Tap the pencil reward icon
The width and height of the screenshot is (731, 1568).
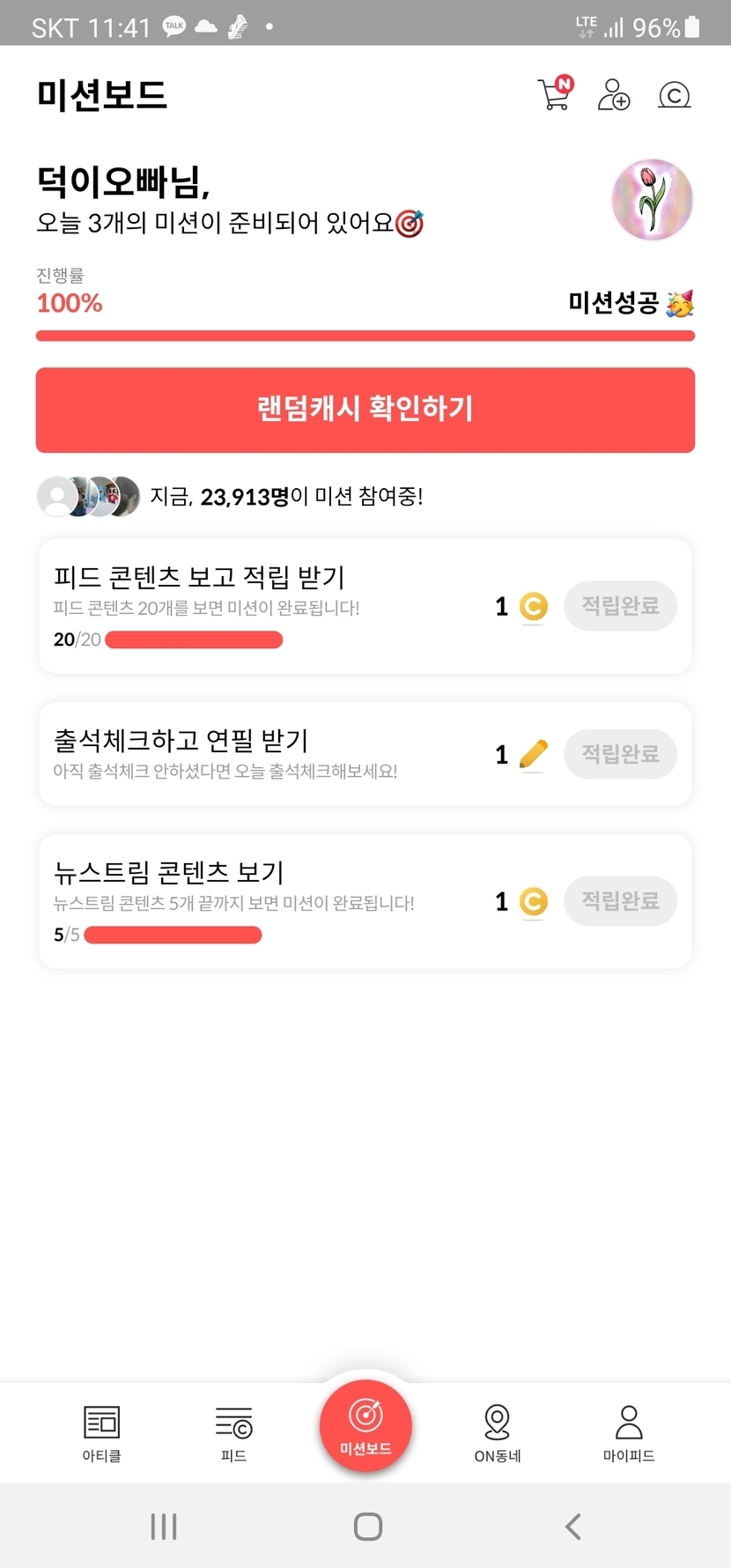(533, 755)
